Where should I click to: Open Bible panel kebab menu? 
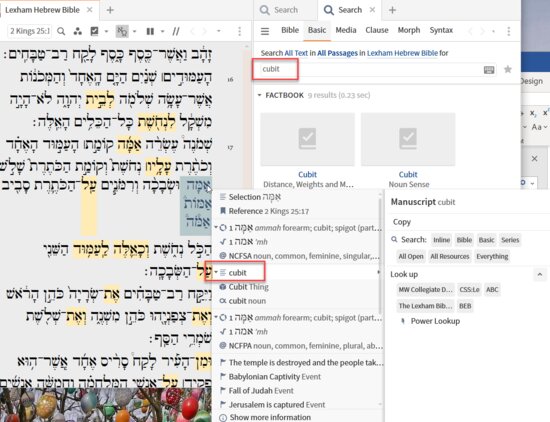click(x=240, y=31)
